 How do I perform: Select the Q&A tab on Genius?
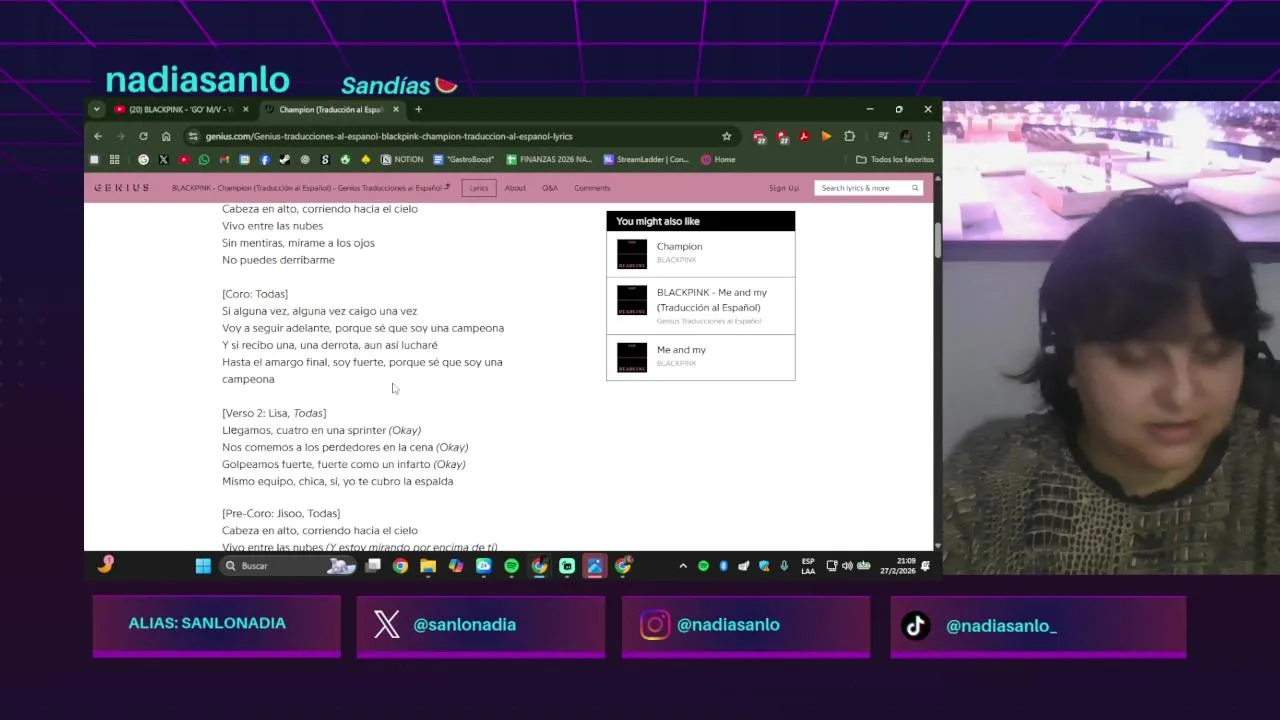click(x=550, y=188)
